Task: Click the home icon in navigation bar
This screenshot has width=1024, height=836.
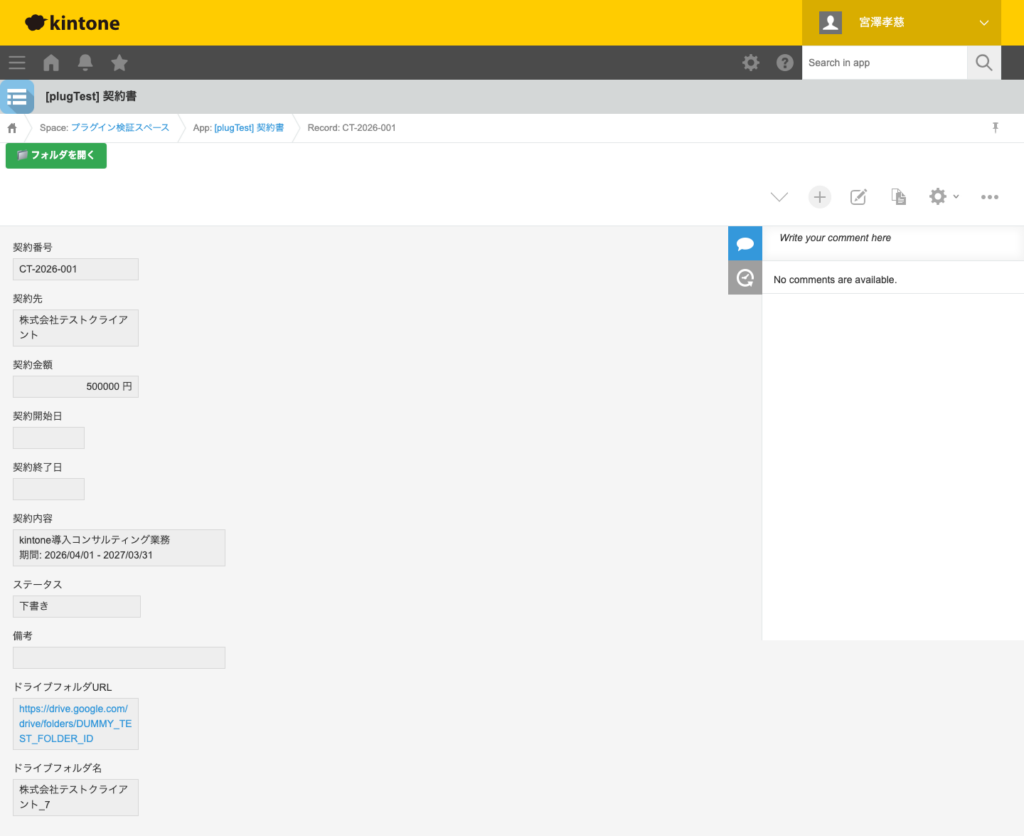Action: [x=50, y=62]
